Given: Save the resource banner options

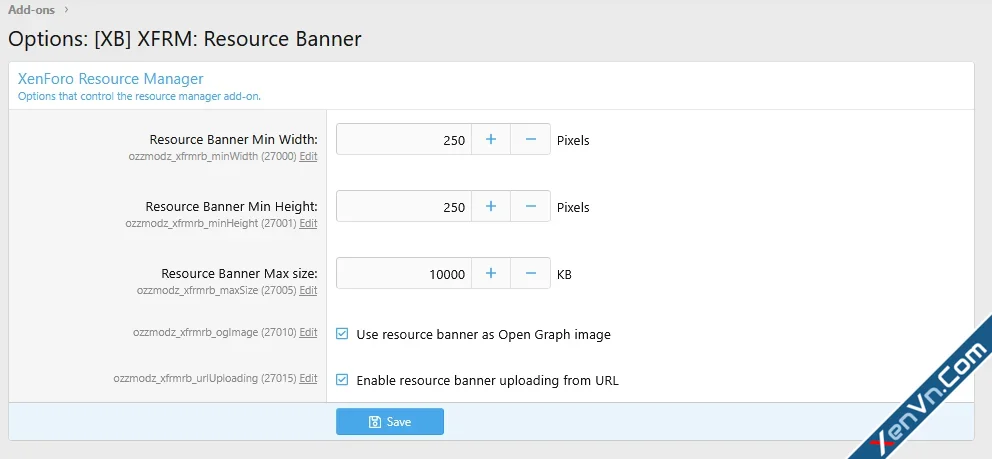Looking at the screenshot, I should (x=389, y=422).
